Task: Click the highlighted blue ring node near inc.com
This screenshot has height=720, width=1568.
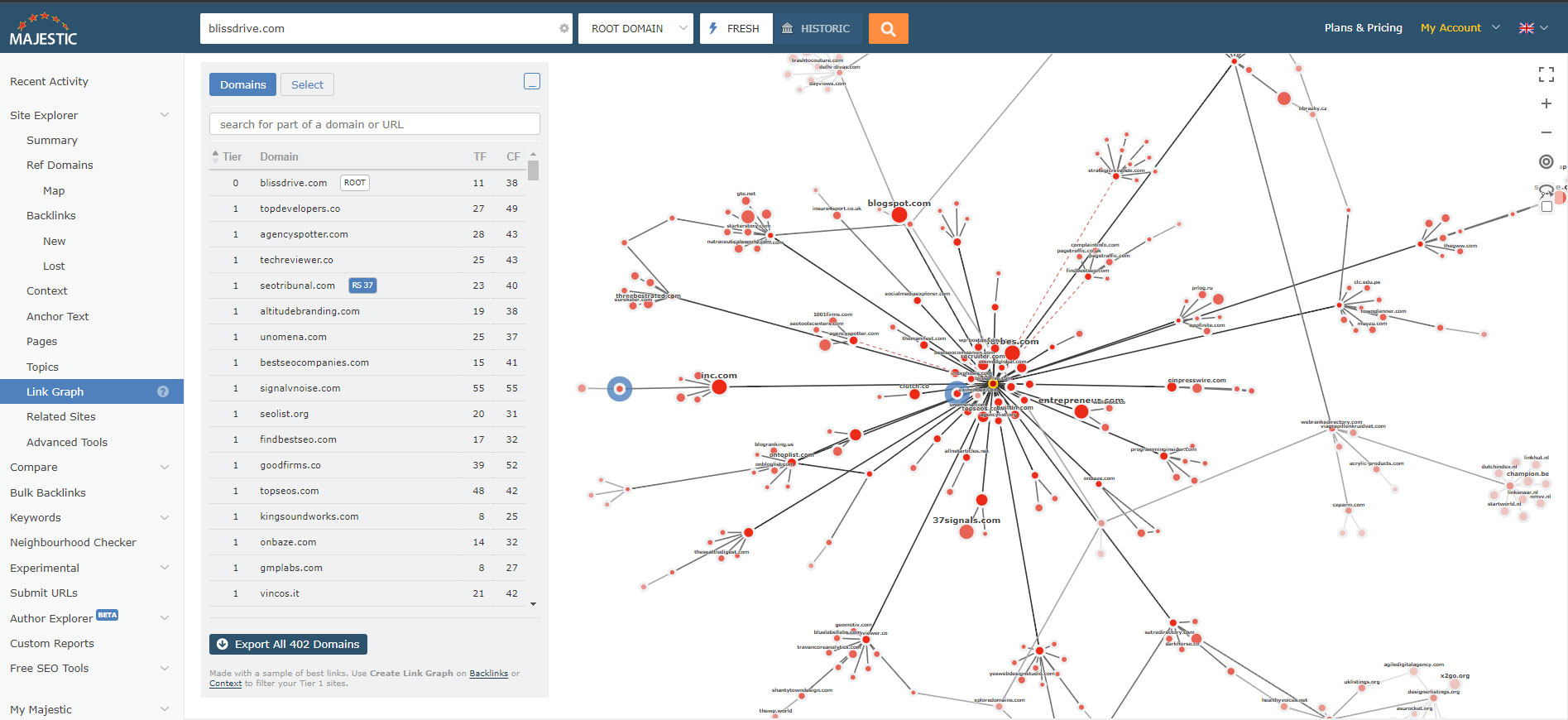Action: (620, 388)
